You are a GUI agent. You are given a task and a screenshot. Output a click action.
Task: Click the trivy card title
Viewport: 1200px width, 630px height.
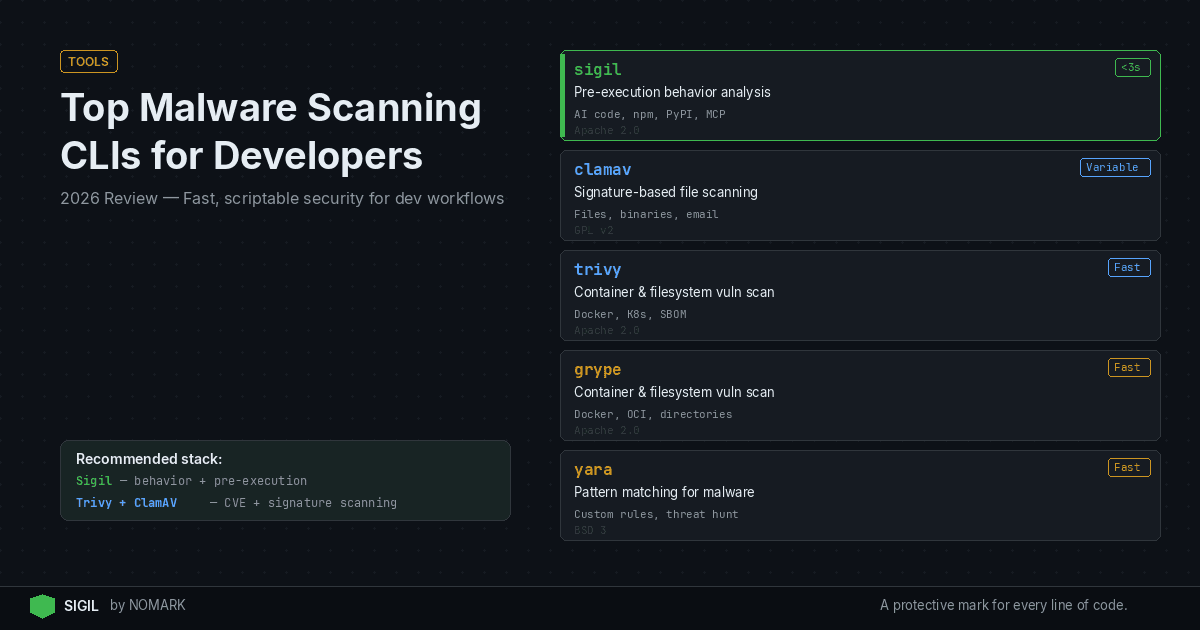pos(597,269)
